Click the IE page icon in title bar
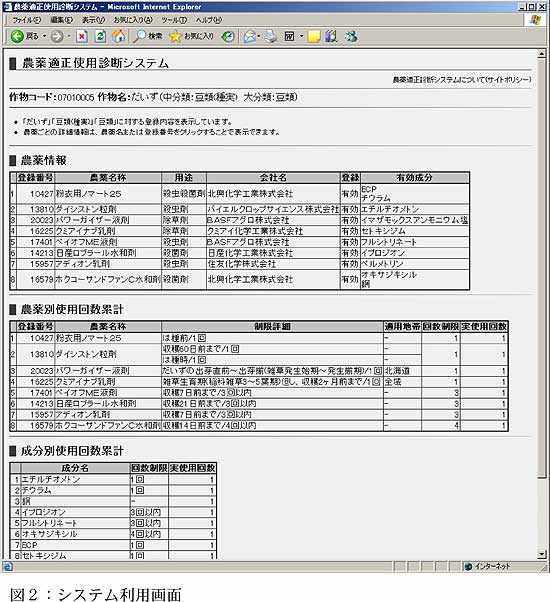This screenshot has width=550, height=602. click(8, 7)
